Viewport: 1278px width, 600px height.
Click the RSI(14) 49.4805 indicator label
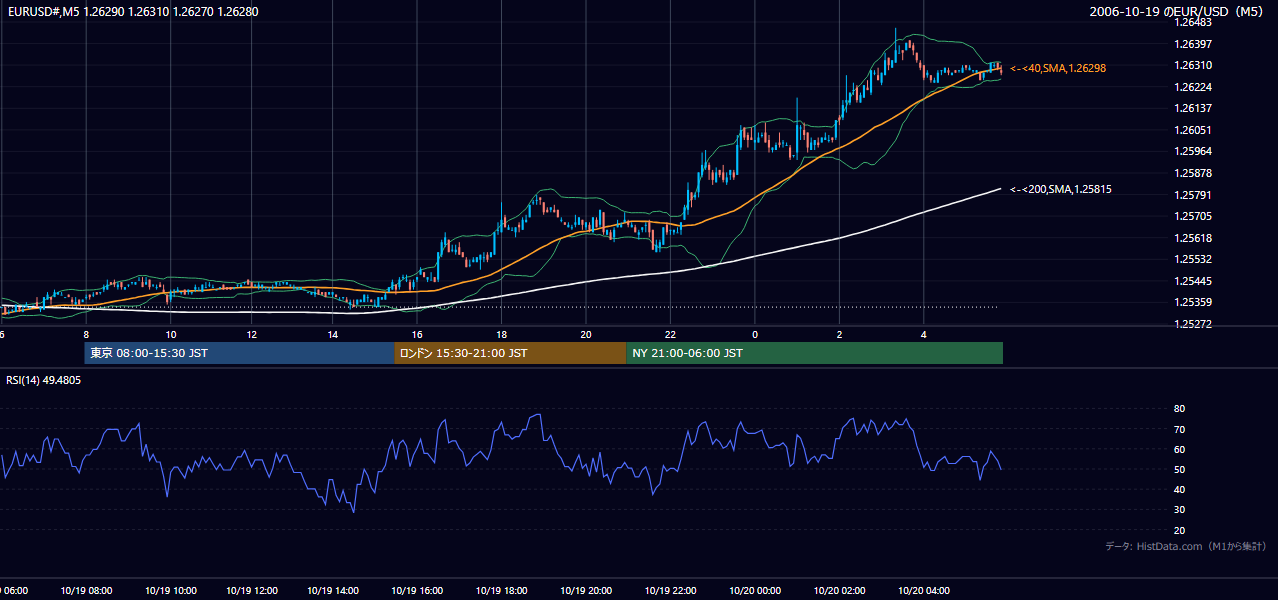pyautogui.click(x=44, y=381)
